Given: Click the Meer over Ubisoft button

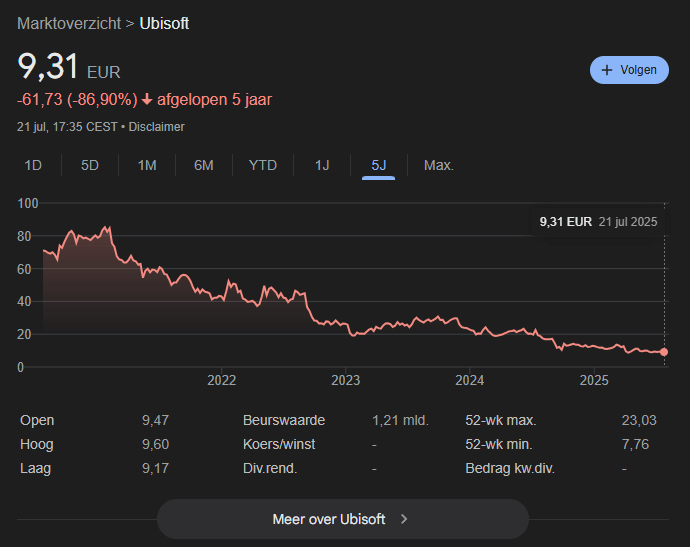Looking at the screenshot, I should click(x=343, y=519).
